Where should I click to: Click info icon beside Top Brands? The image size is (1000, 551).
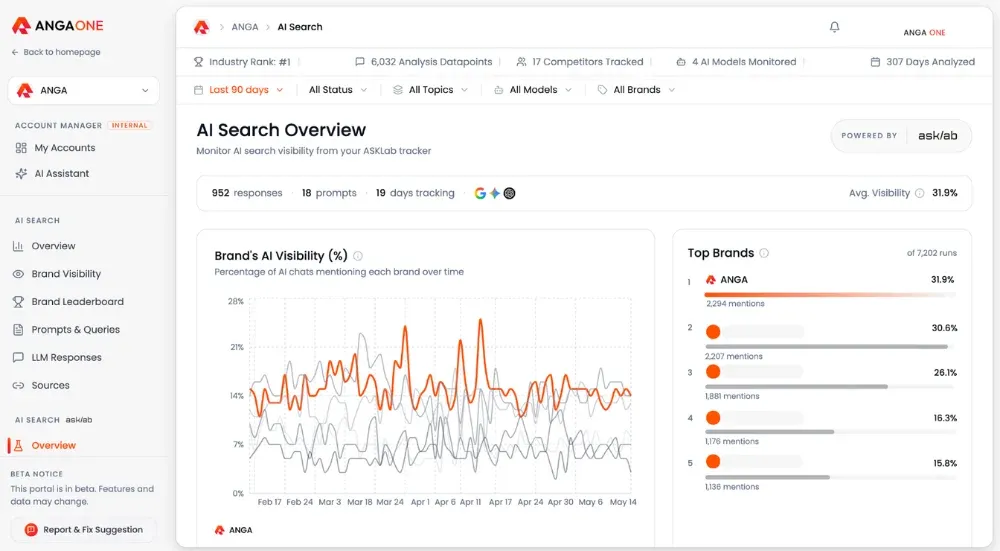pos(764,253)
